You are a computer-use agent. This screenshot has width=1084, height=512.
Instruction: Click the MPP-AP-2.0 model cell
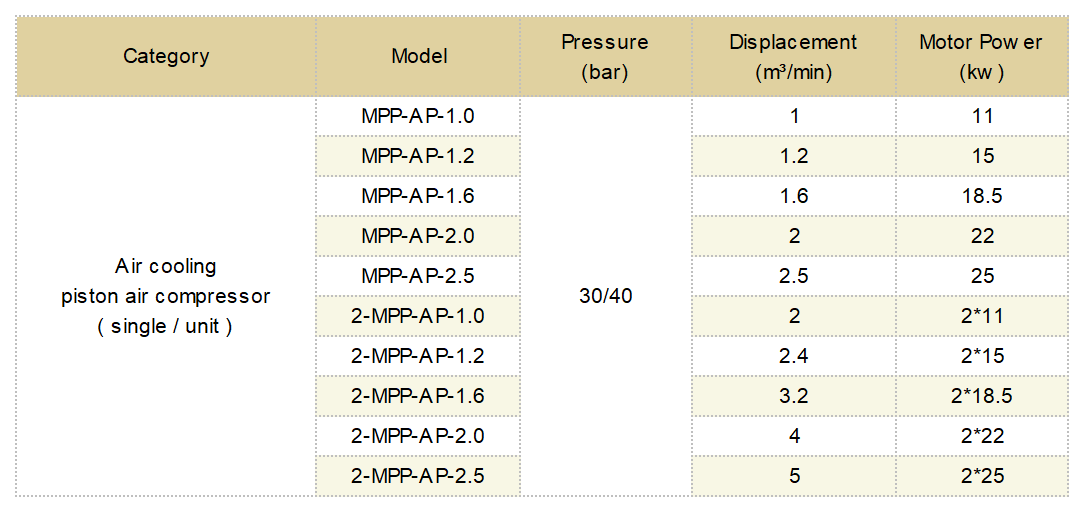tap(418, 236)
